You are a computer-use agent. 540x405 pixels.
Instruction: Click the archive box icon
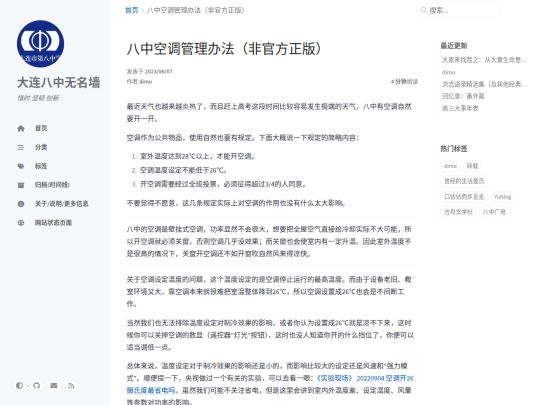click(21, 185)
